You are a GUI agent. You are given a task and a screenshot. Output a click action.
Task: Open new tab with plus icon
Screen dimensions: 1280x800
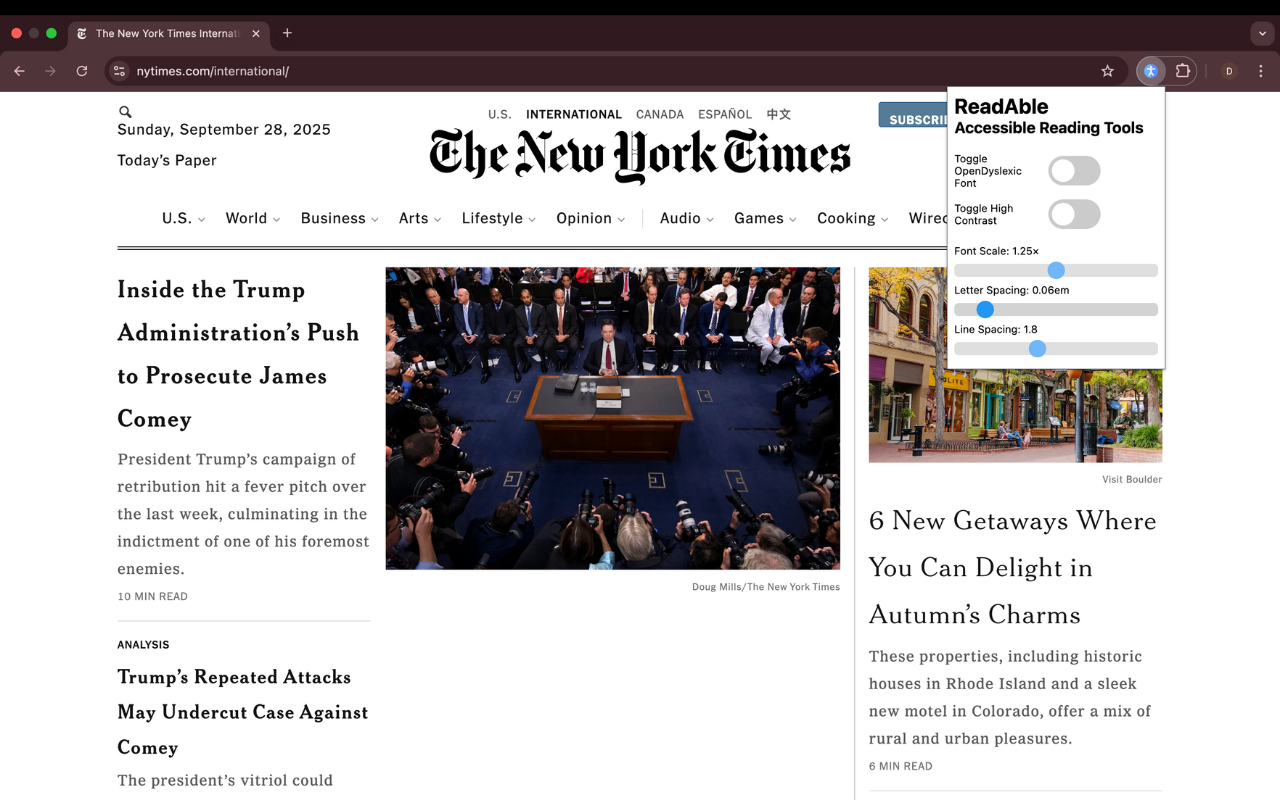pyautogui.click(x=287, y=33)
